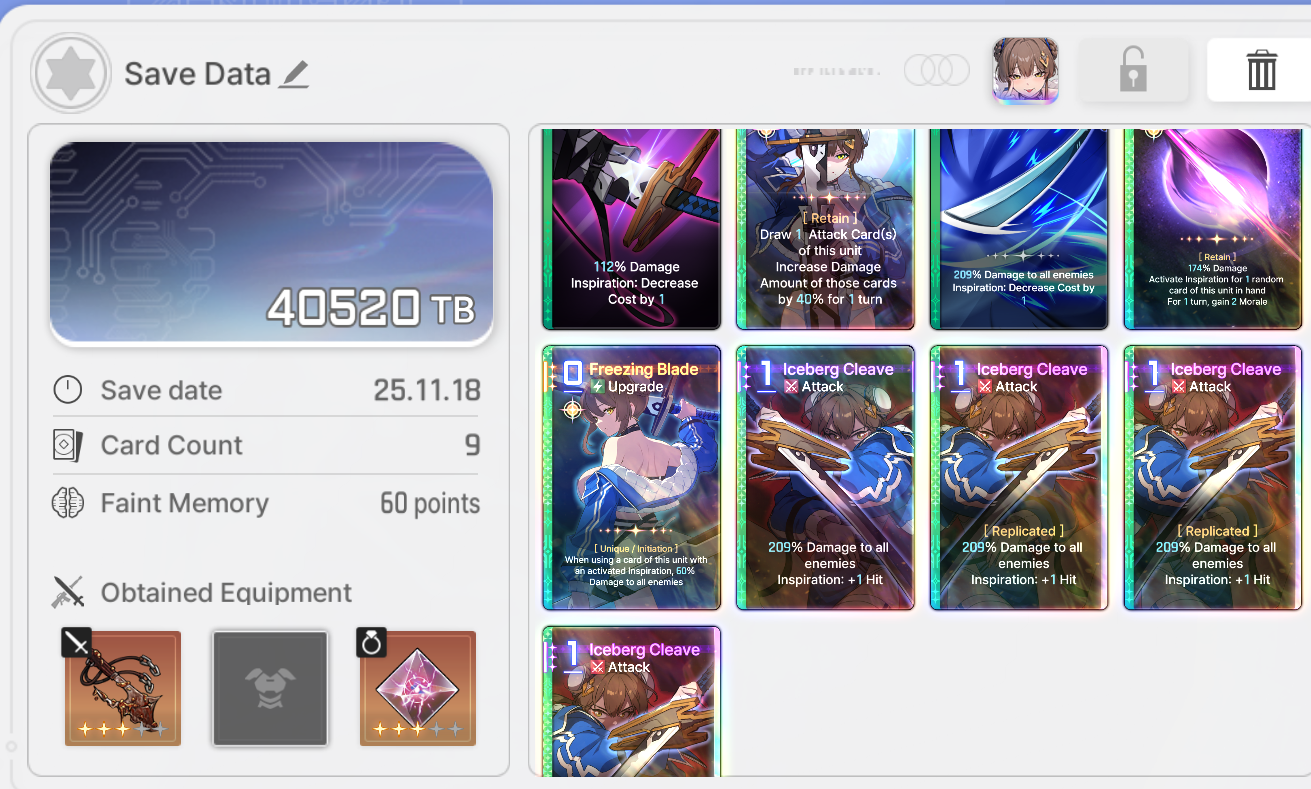Select the equipped weapon item slot
The height and width of the screenshot is (789, 1311).
click(123, 688)
